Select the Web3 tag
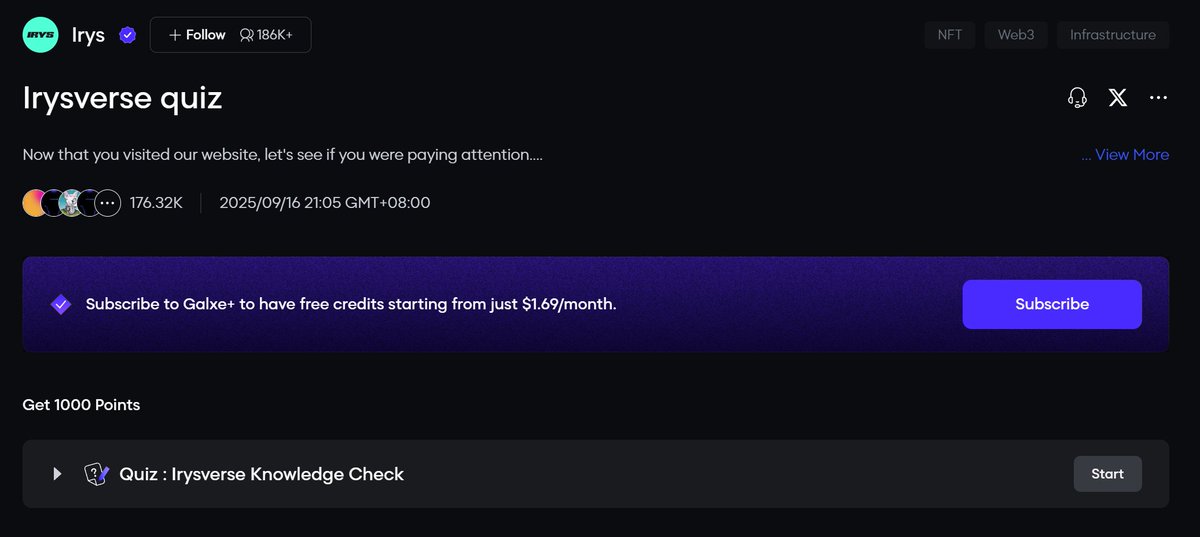The height and width of the screenshot is (537, 1200). tap(1016, 35)
